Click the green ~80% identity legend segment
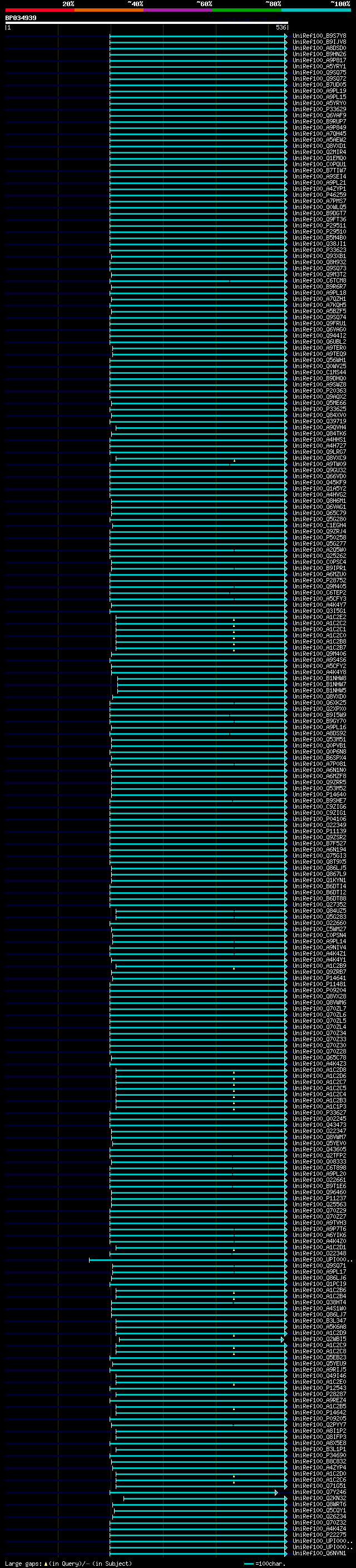This screenshot has width=356, height=1568. tap(247, 10)
